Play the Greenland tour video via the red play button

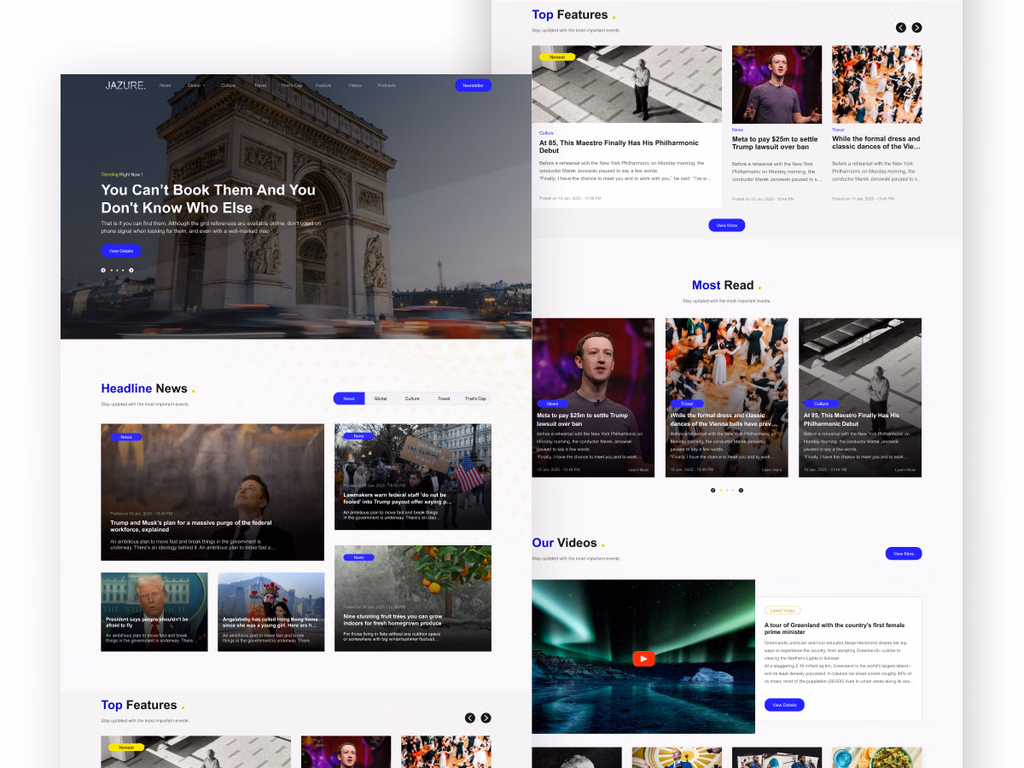coord(643,658)
